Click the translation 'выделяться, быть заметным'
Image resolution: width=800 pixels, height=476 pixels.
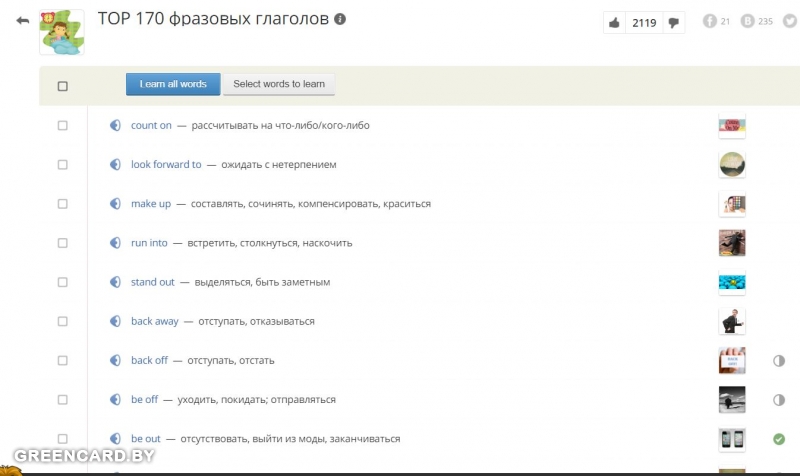262,282
